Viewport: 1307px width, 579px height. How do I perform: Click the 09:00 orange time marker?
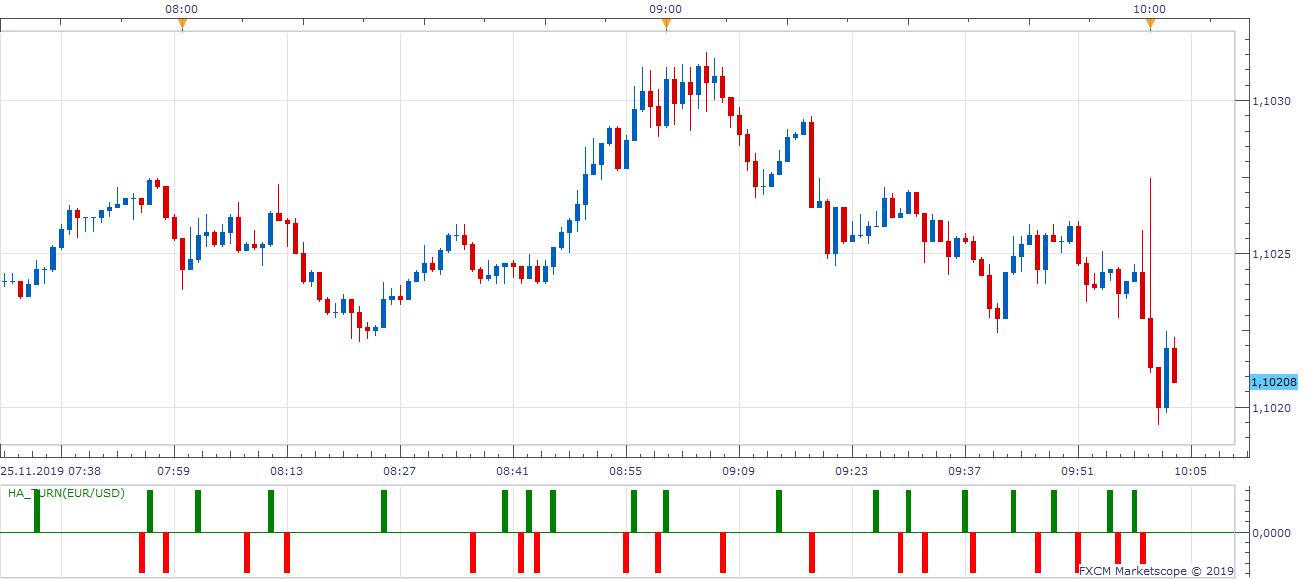click(x=666, y=25)
